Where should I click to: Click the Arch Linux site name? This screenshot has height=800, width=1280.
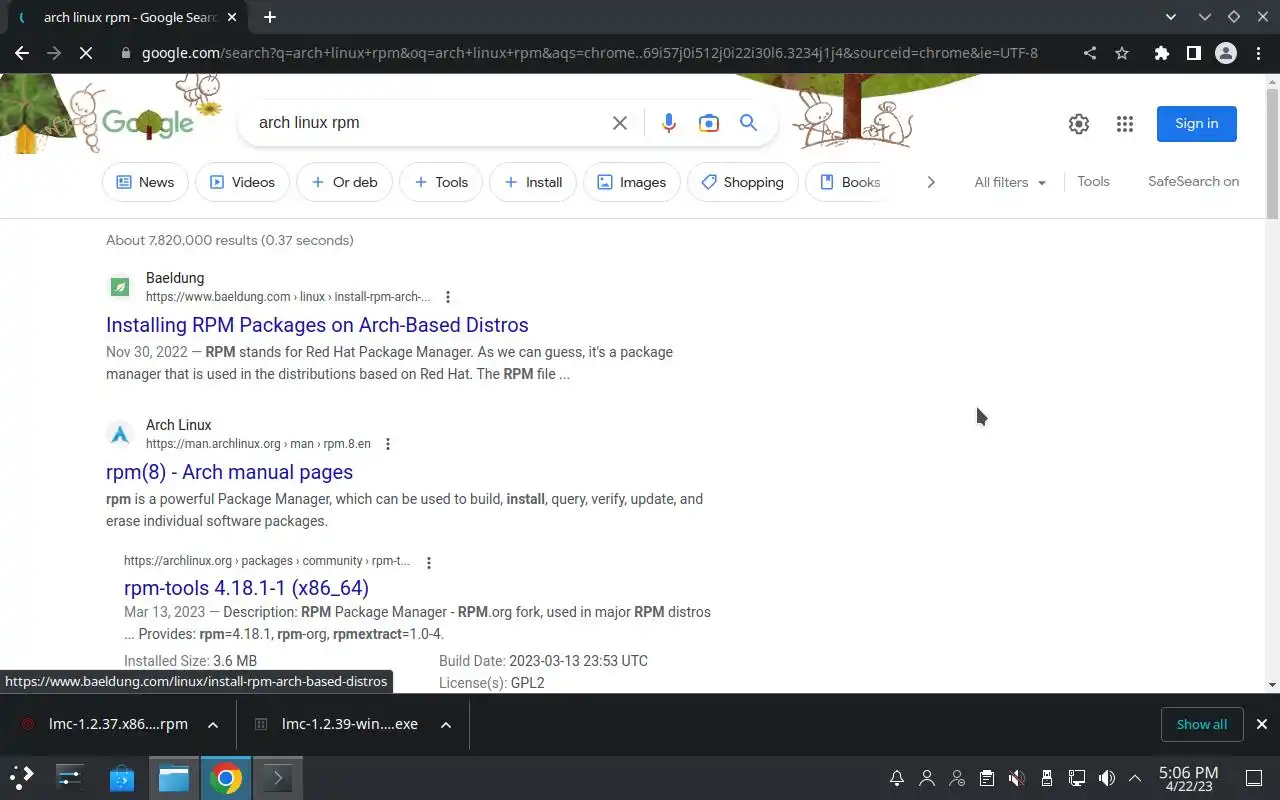point(178,425)
